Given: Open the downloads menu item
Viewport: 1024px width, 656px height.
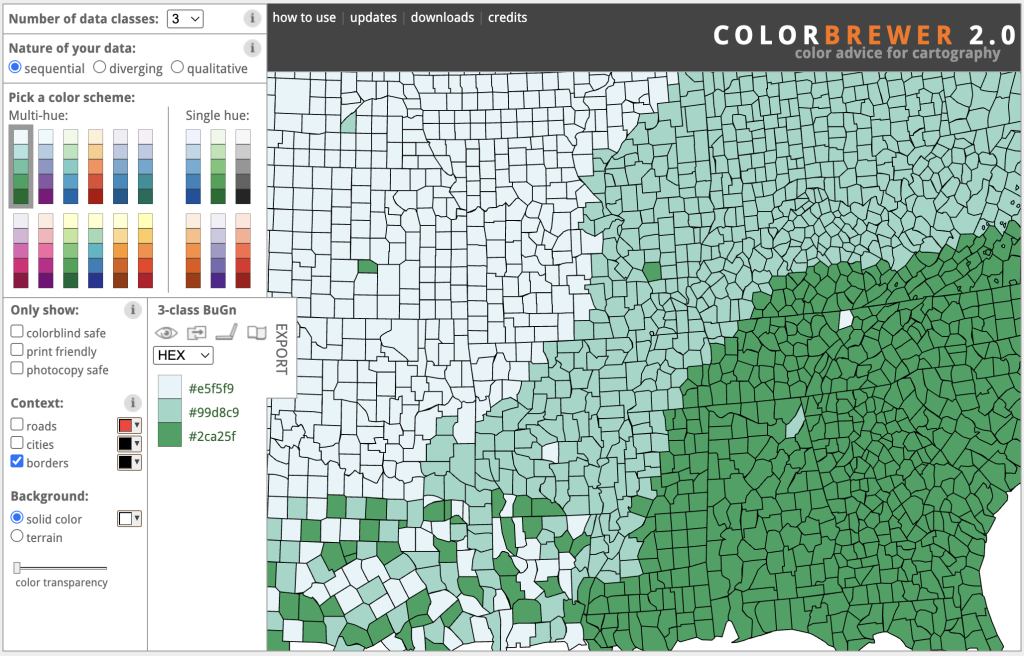Looking at the screenshot, I should pyautogui.click(x=442, y=18).
